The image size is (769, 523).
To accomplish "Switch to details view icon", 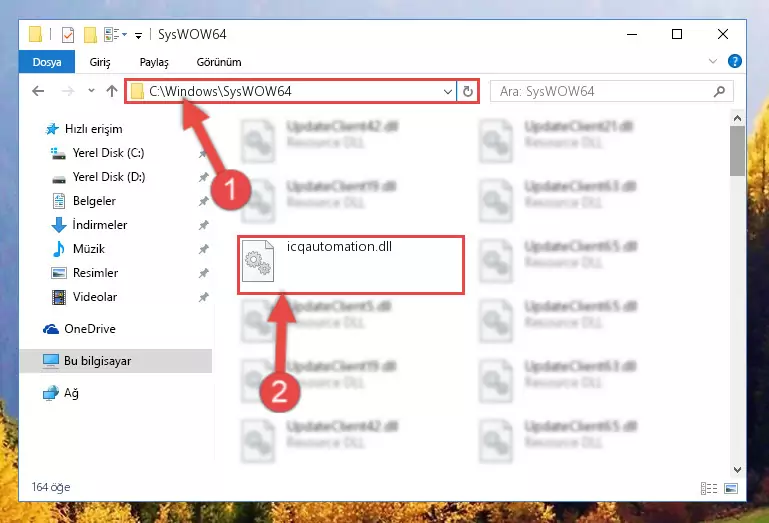I will point(709,489).
